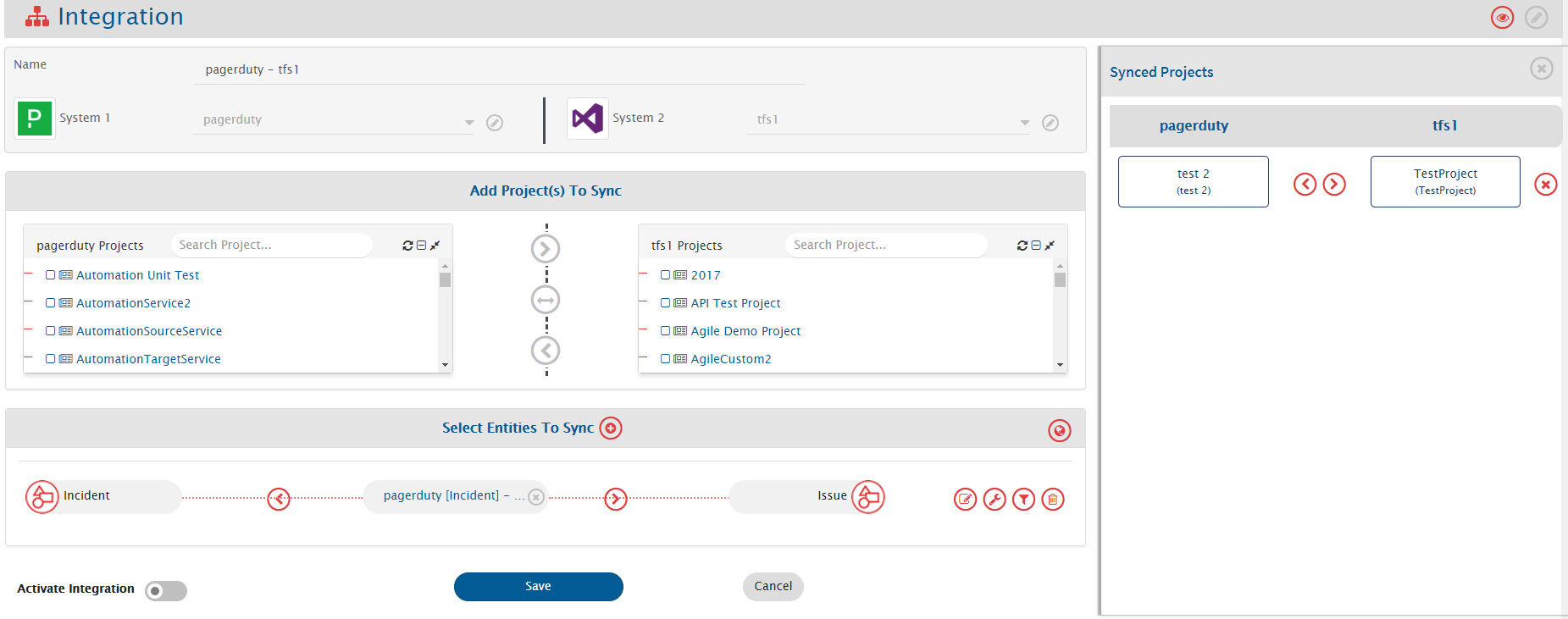Click the Save button
The height and width of the screenshot is (619, 1568).
coord(538,587)
